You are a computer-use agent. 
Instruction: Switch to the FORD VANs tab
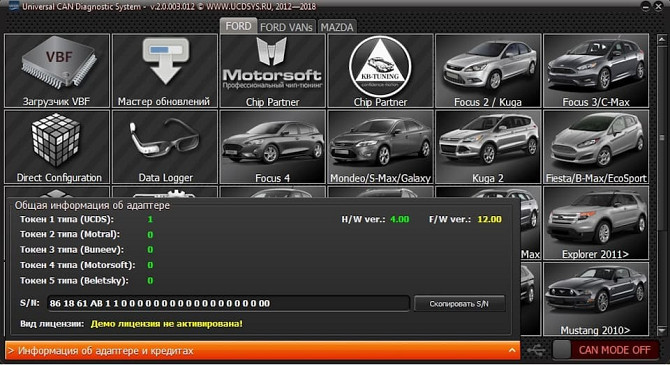click(x=286, y=27)
